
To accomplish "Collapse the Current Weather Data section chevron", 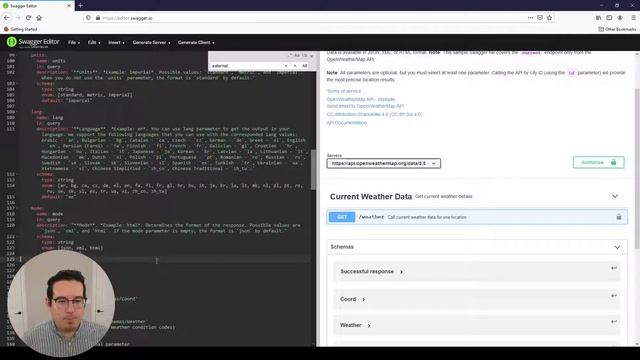I will (x=615, y=196).
